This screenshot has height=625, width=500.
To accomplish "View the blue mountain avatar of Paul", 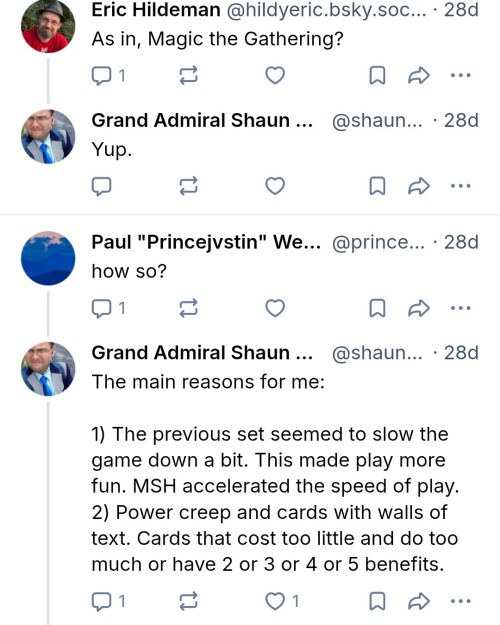I will coord(48,258).
